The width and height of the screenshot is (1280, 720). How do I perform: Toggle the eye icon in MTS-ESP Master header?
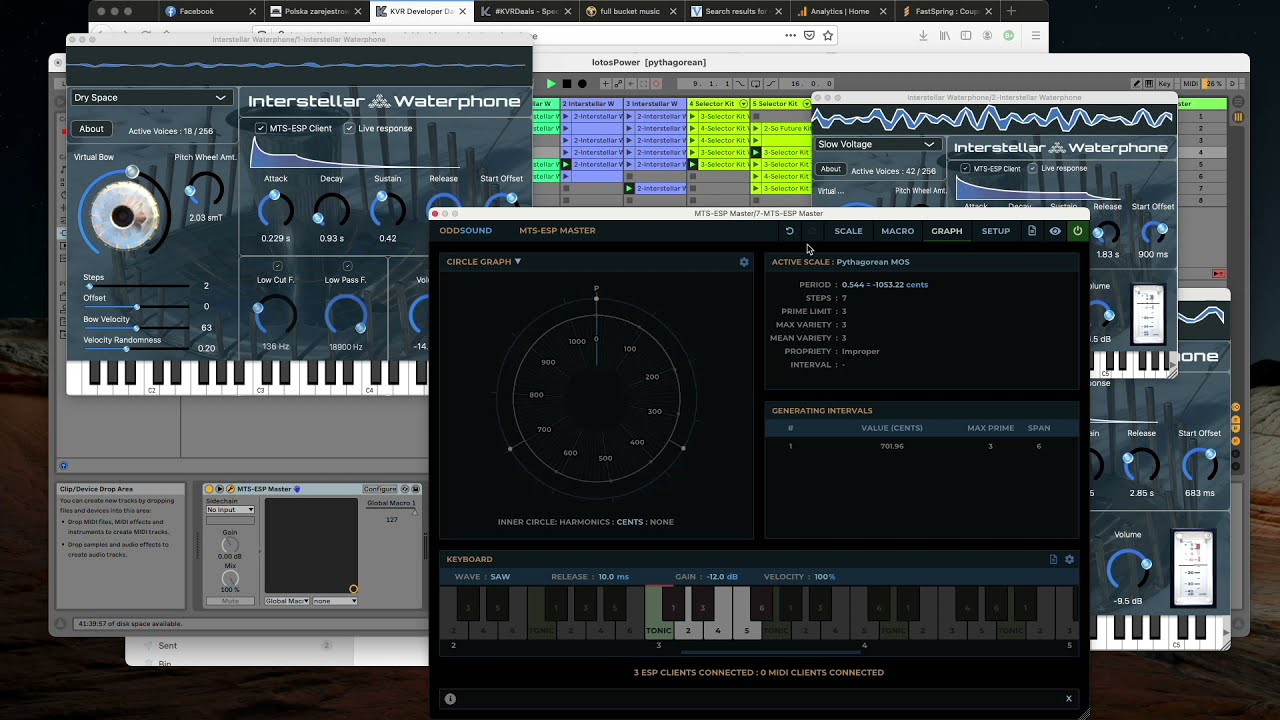(1055, 231)
